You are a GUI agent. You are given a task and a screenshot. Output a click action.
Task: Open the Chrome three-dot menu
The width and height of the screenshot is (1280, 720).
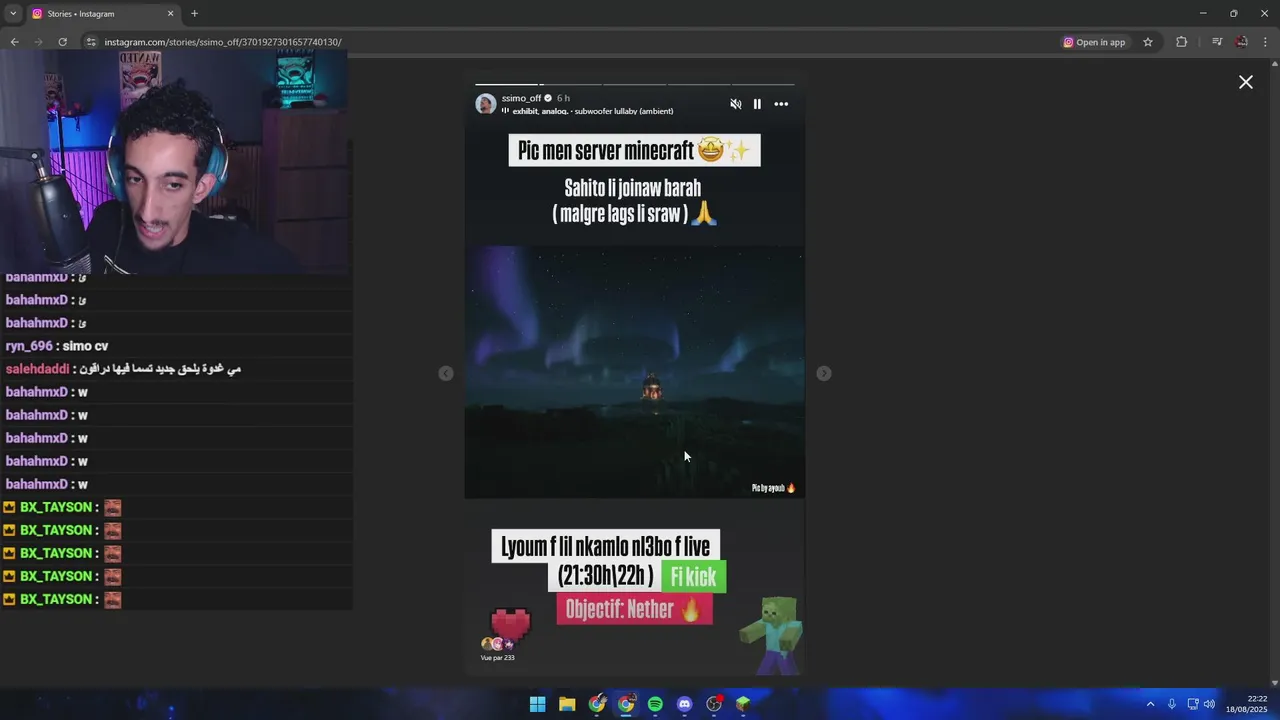(x=1266, y=42)
